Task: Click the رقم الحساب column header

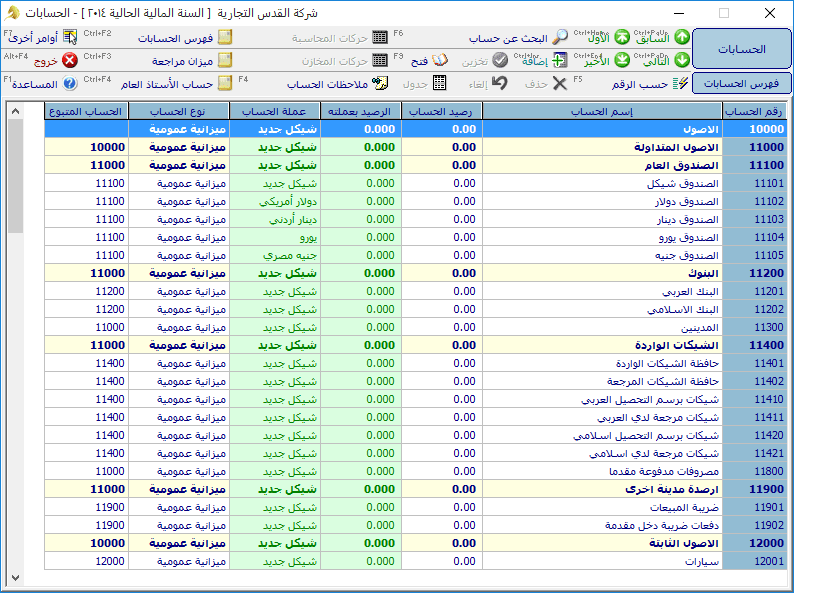Action: pyautogui.click(x=755, y=111)
